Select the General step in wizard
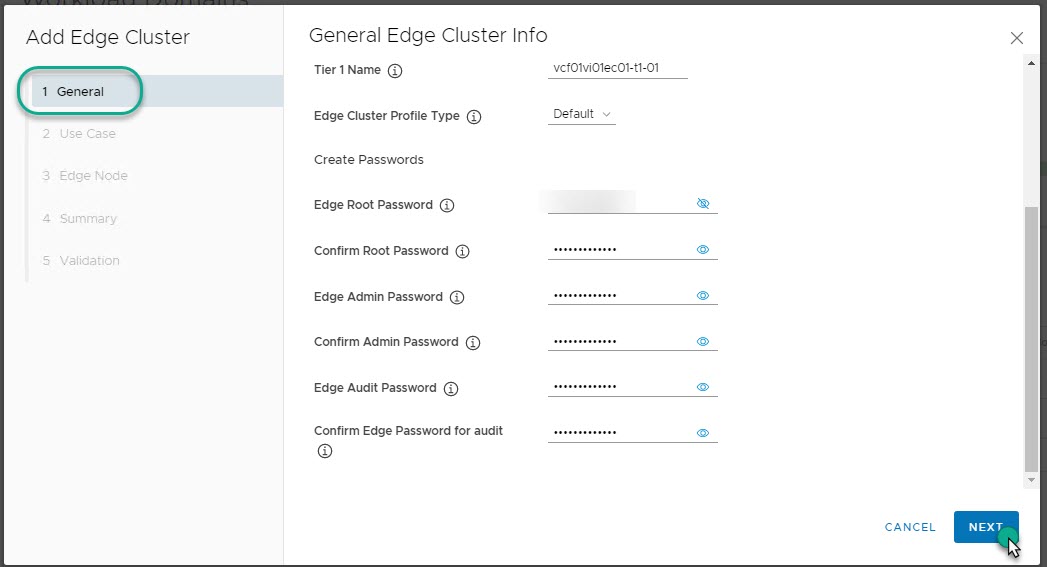 point(80,92)
